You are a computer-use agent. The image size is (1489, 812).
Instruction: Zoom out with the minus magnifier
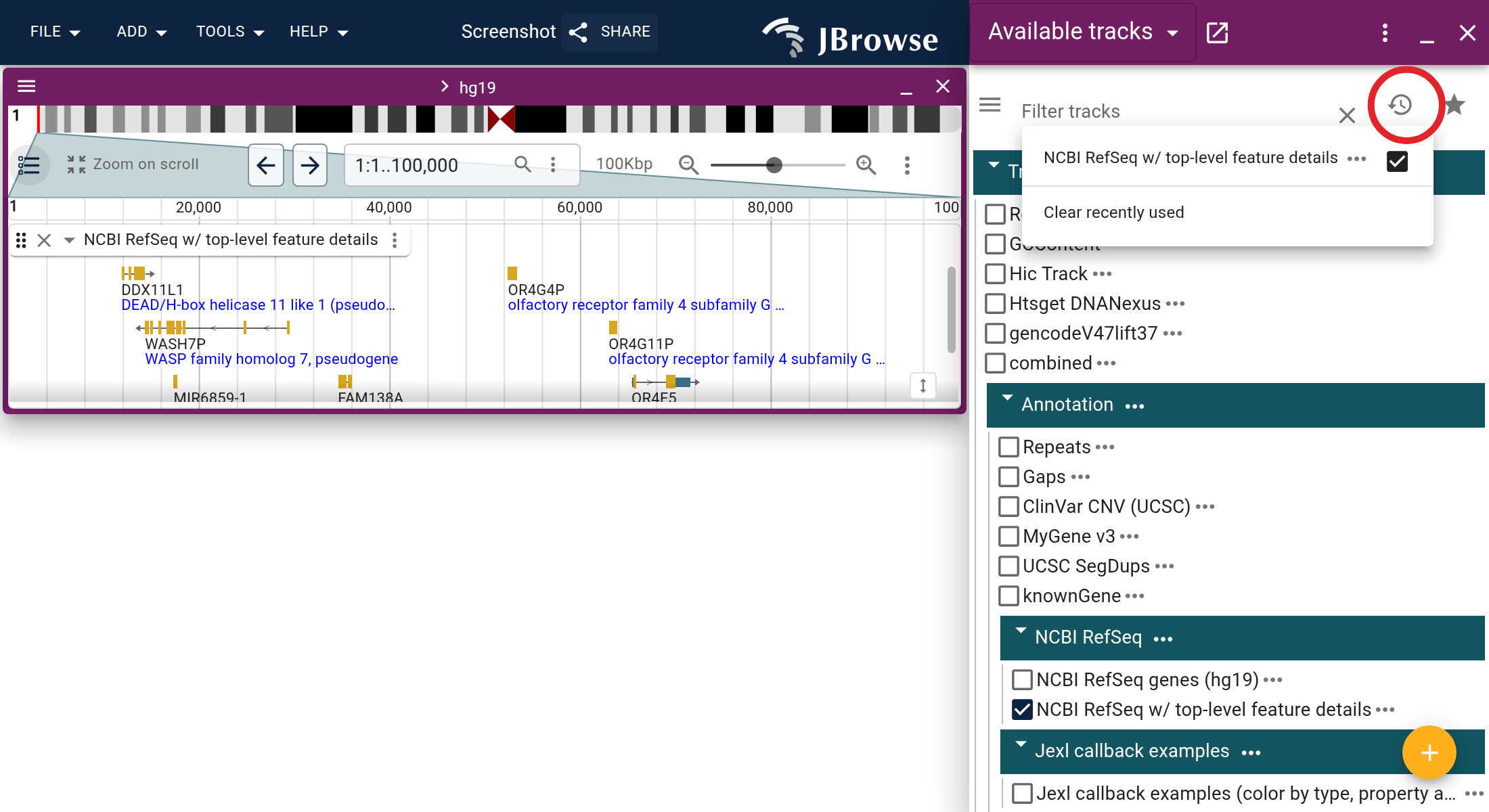tap(688, 164)
